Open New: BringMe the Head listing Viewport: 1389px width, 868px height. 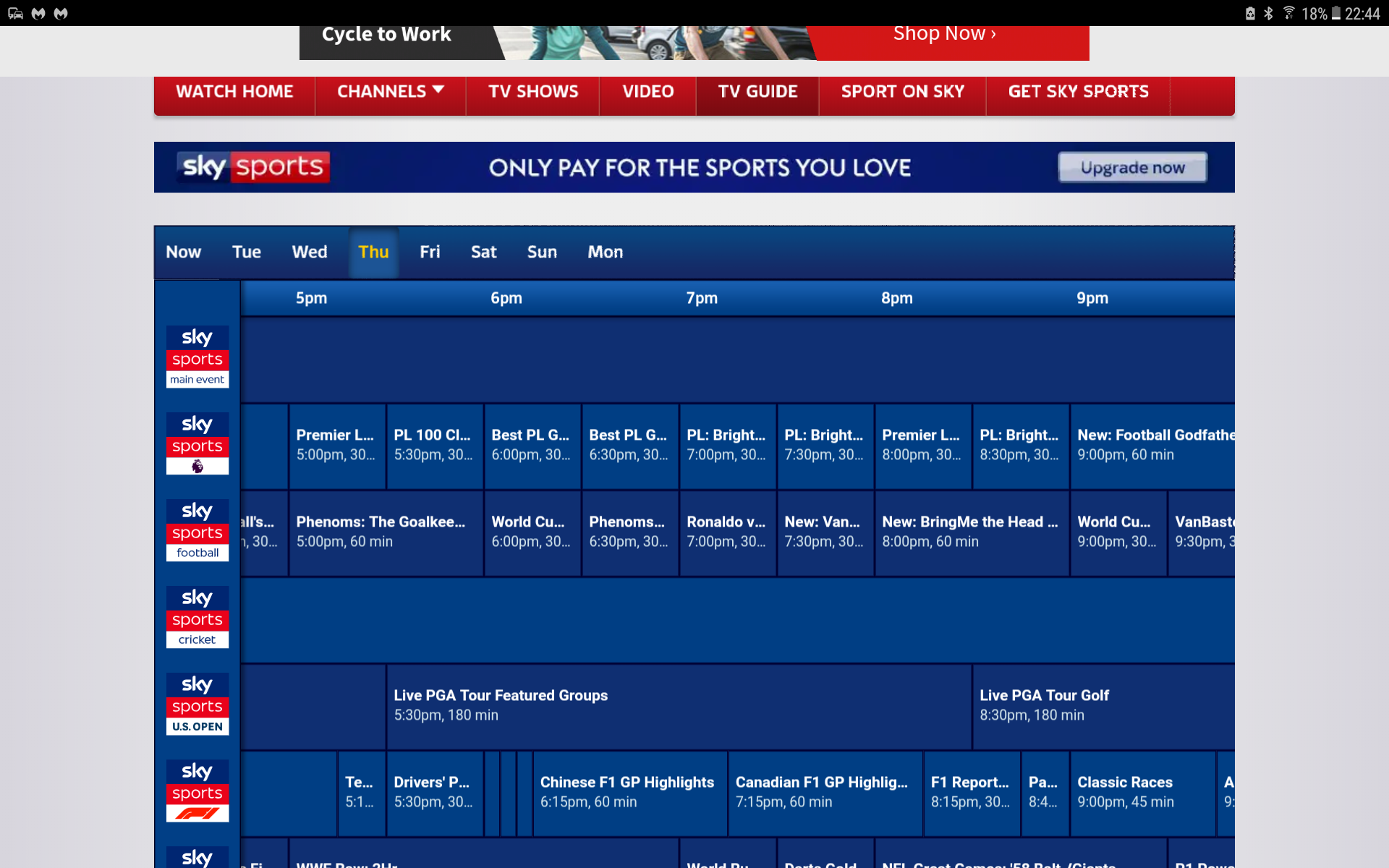(972, 532)
